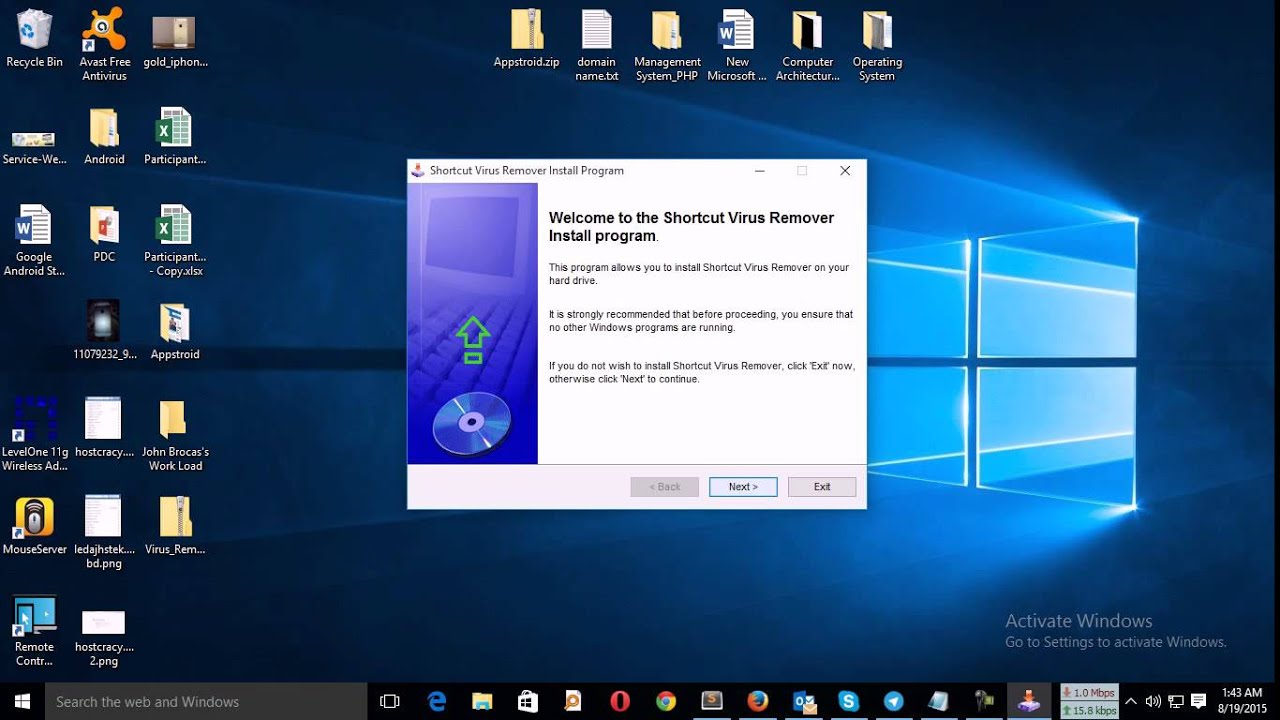Click Next to continue the installer
The image size is (1280, 720).
point(743,487)
